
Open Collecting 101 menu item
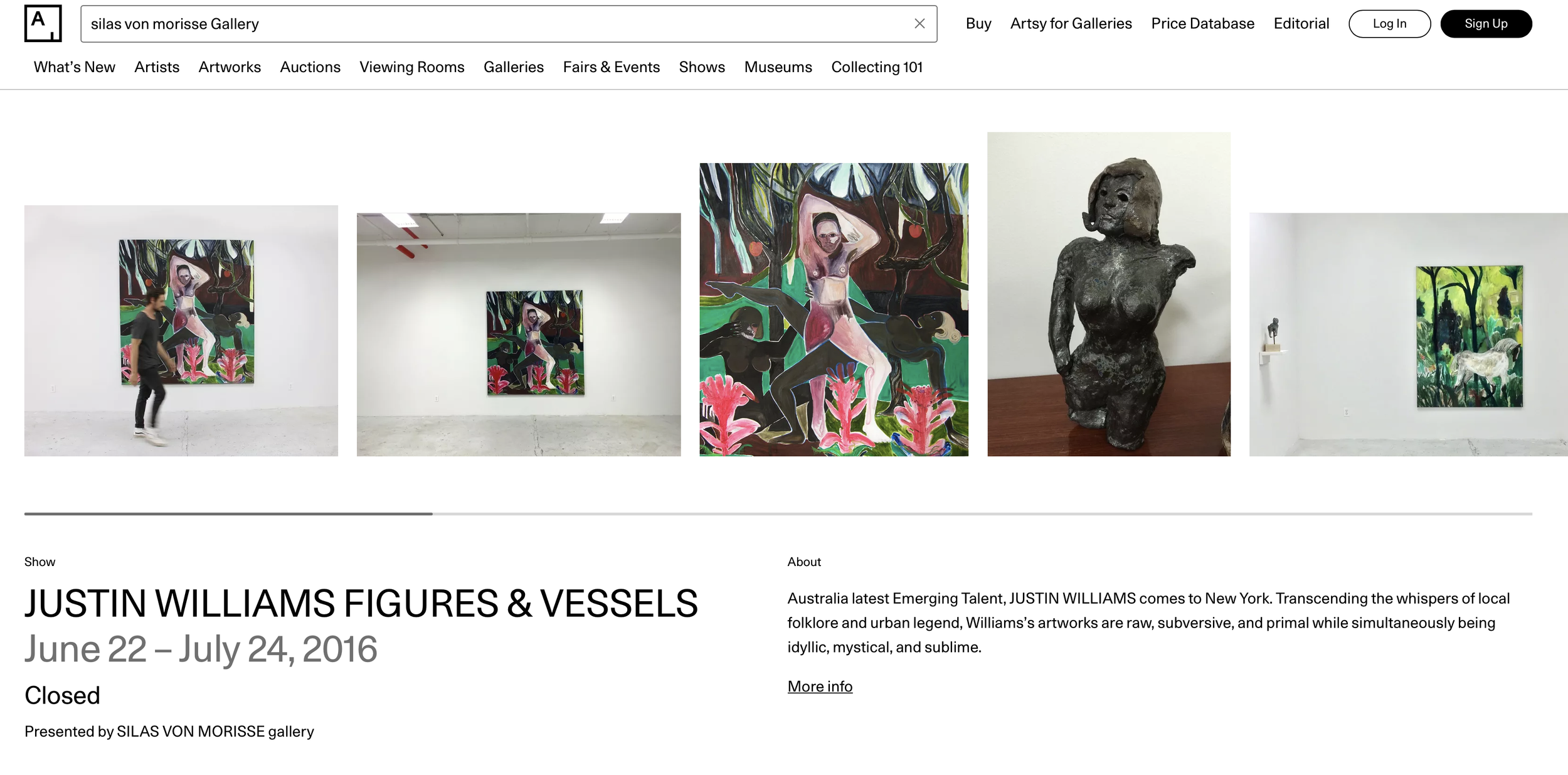coord(876,67)
